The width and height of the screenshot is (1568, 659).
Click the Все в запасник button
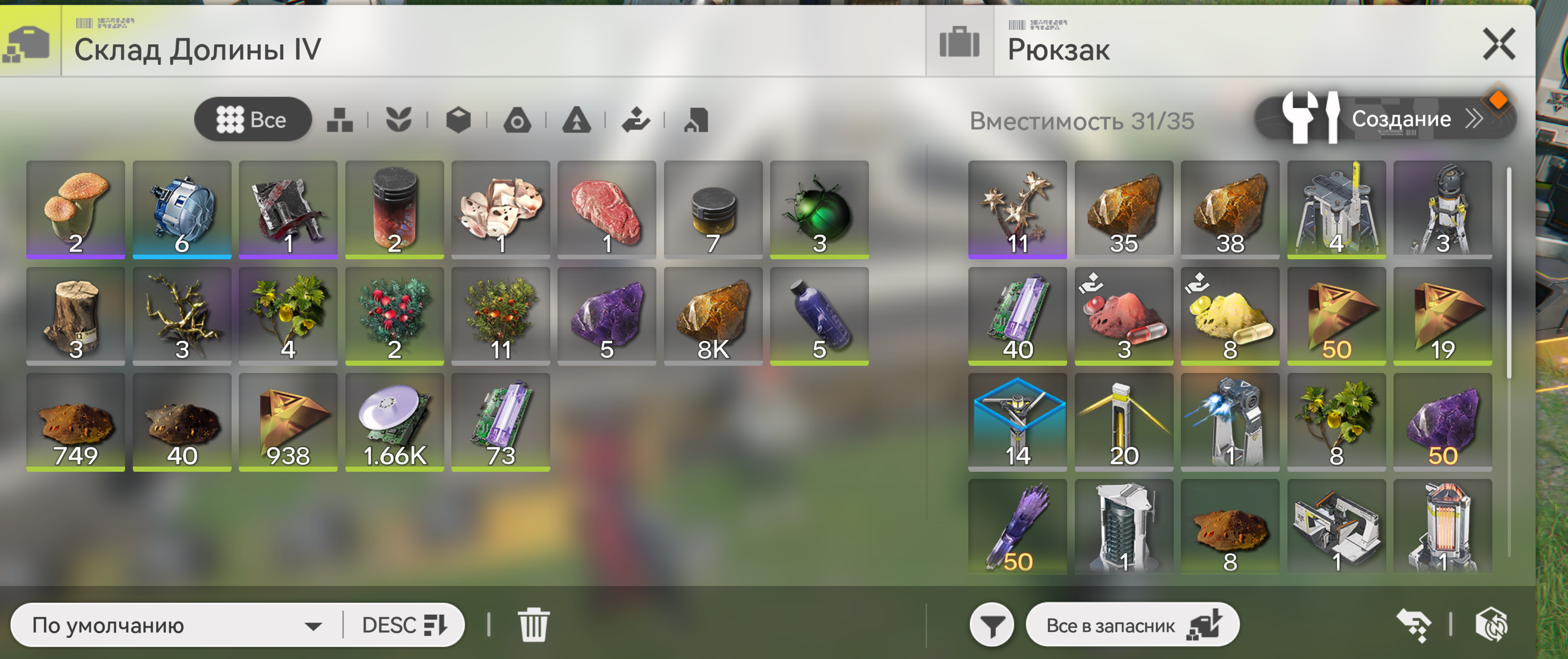(1133, 625)
